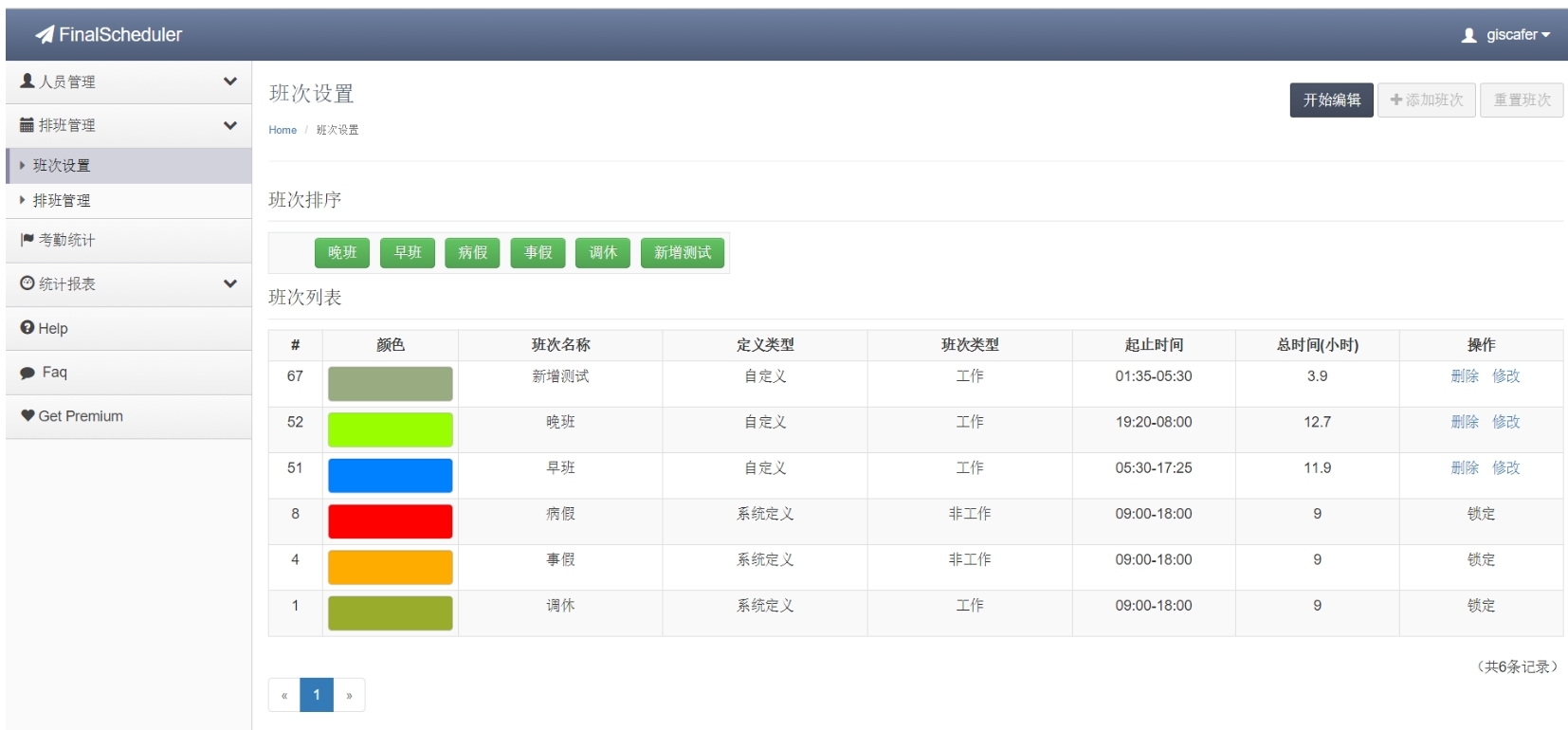The height and width of the screenshot is (730, 1568).
Task: Click the lime green swatch for 晚班
Action: 391,429
